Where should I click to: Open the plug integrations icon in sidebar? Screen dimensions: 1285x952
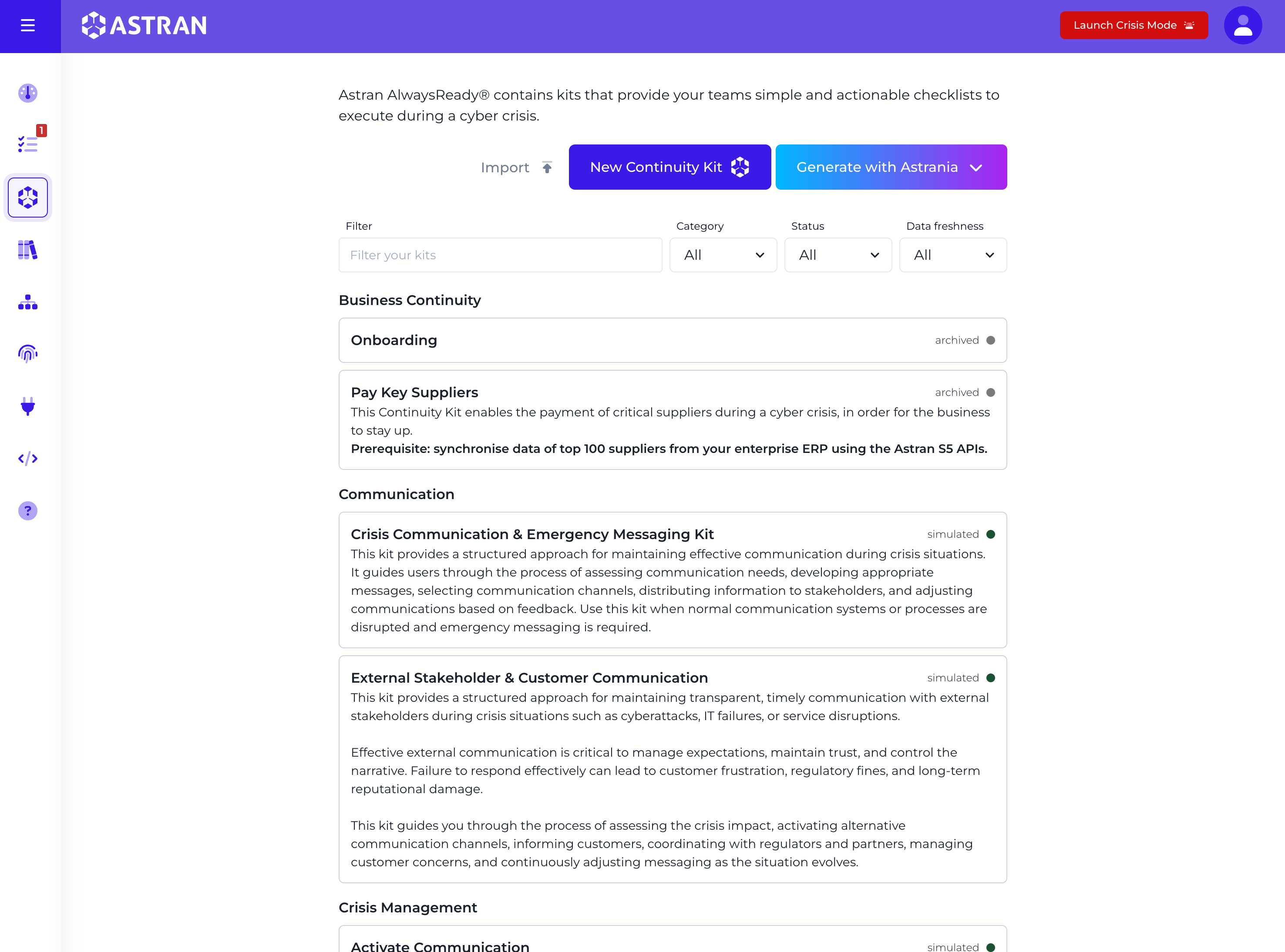[28, 406]
